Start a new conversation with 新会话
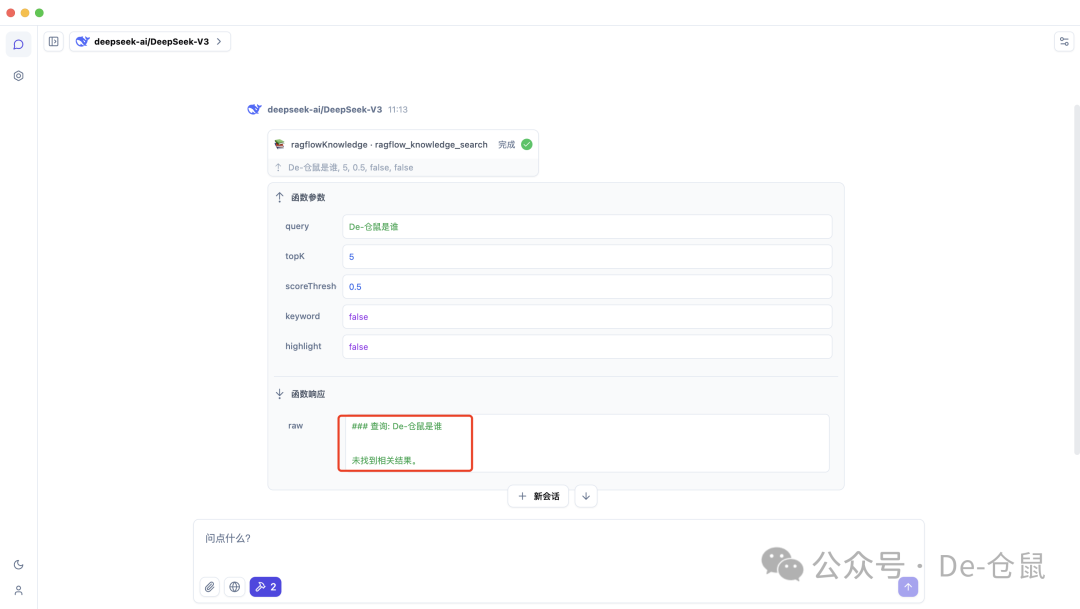 pyautogui.click(x=538, y=496)
